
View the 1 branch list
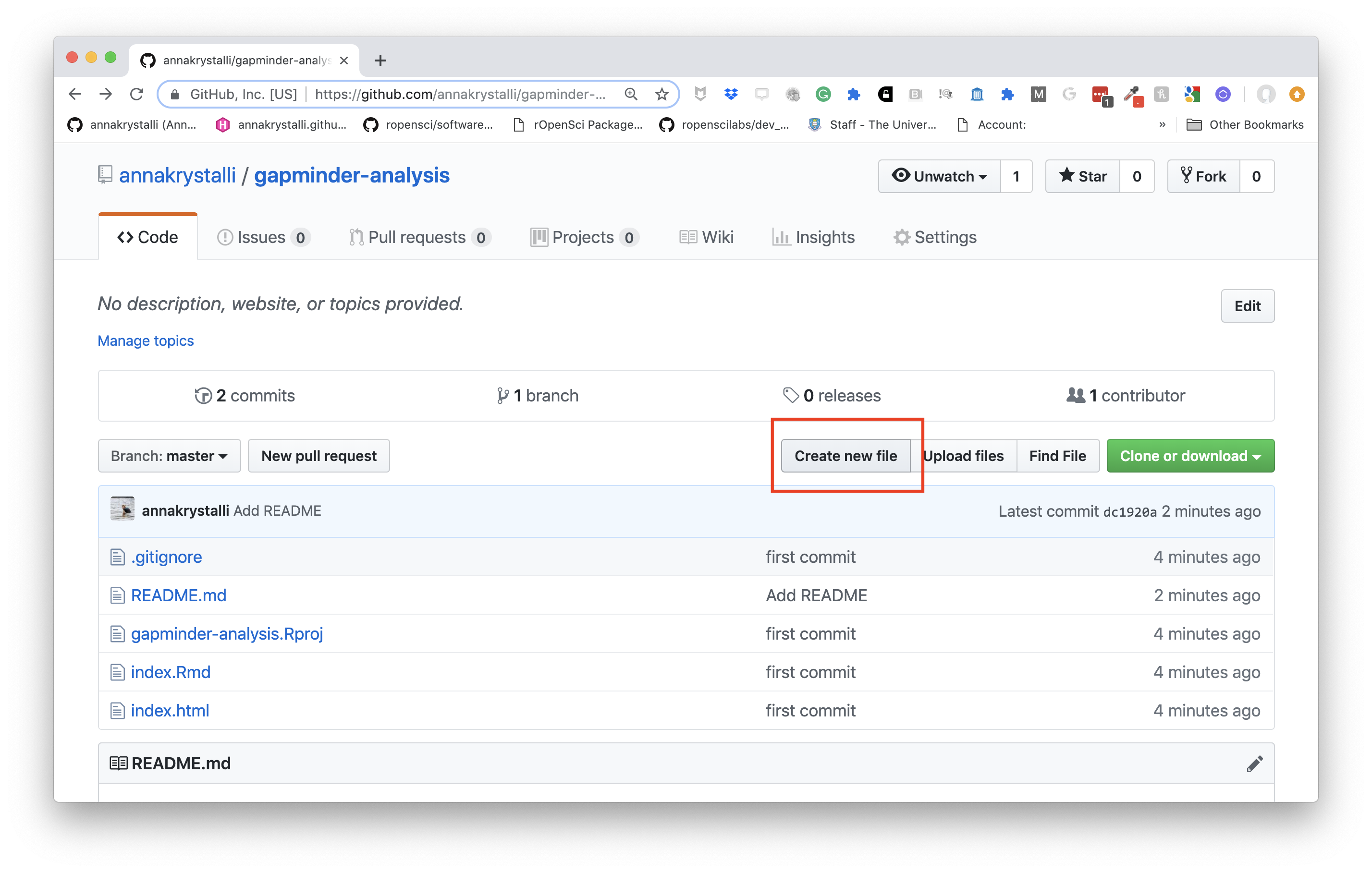537,396
